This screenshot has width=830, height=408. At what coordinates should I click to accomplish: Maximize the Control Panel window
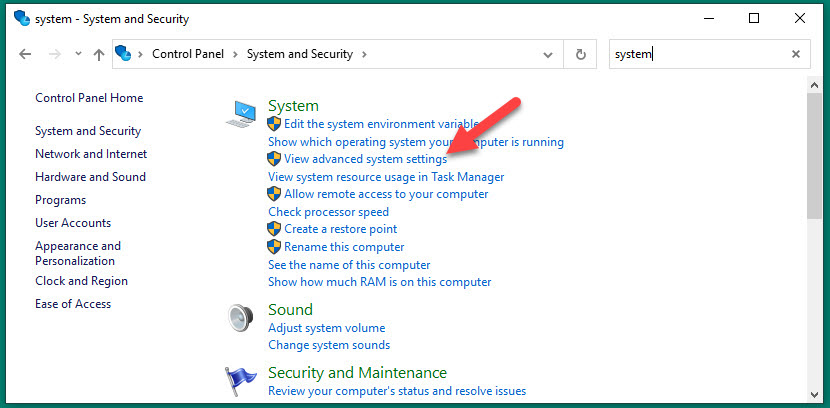pyautogui.click(x=754, y=19)
